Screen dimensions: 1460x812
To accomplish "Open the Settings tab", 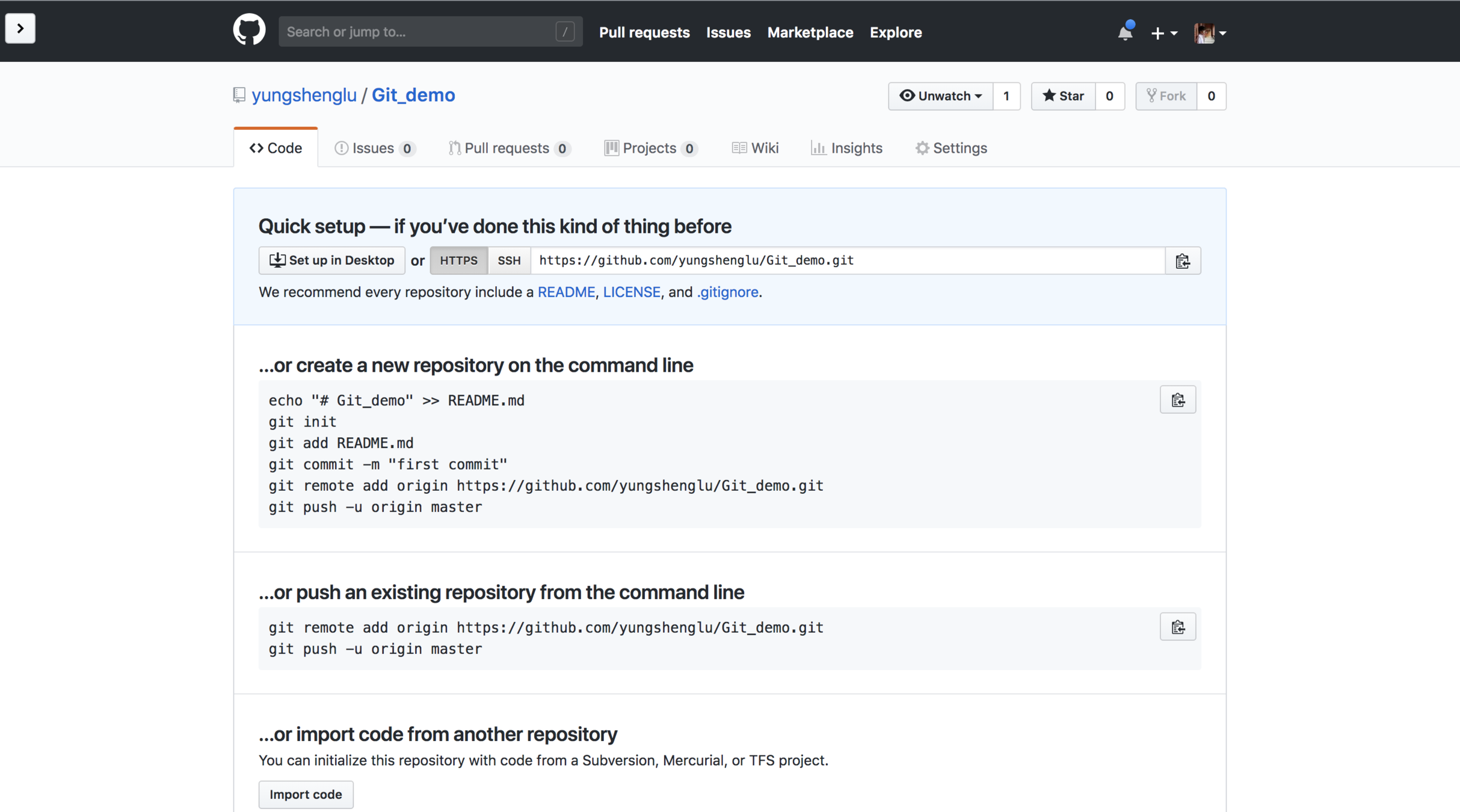I will (x=951, y=148).
